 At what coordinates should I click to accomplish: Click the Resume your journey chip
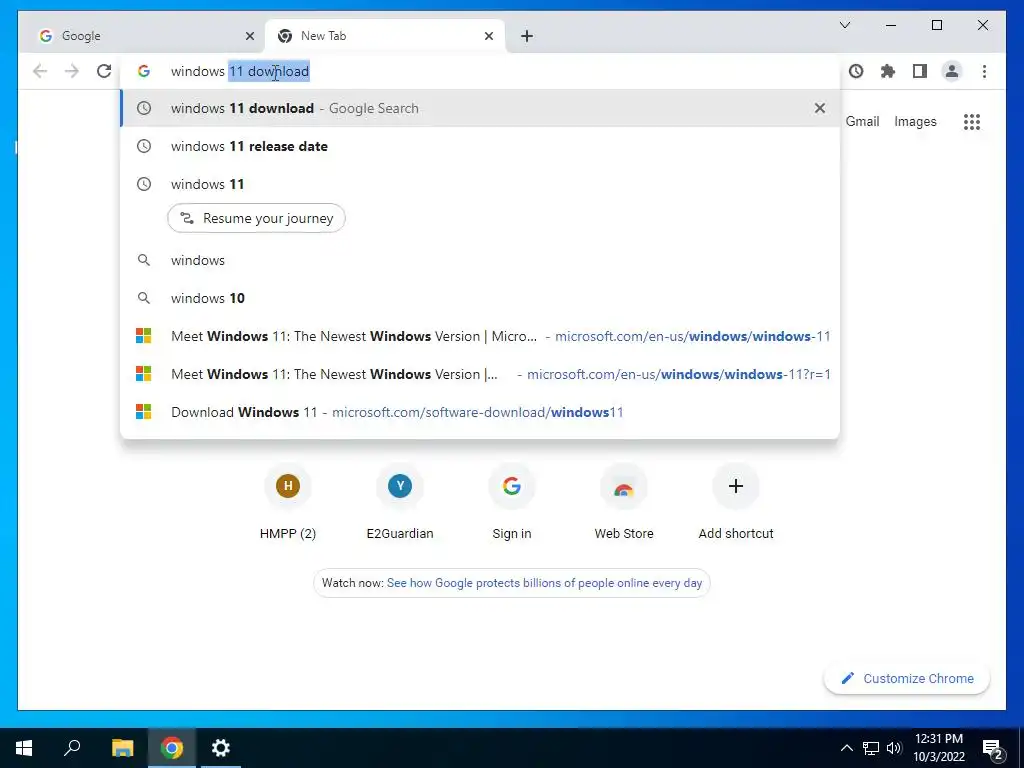click(x=256, y=218)
